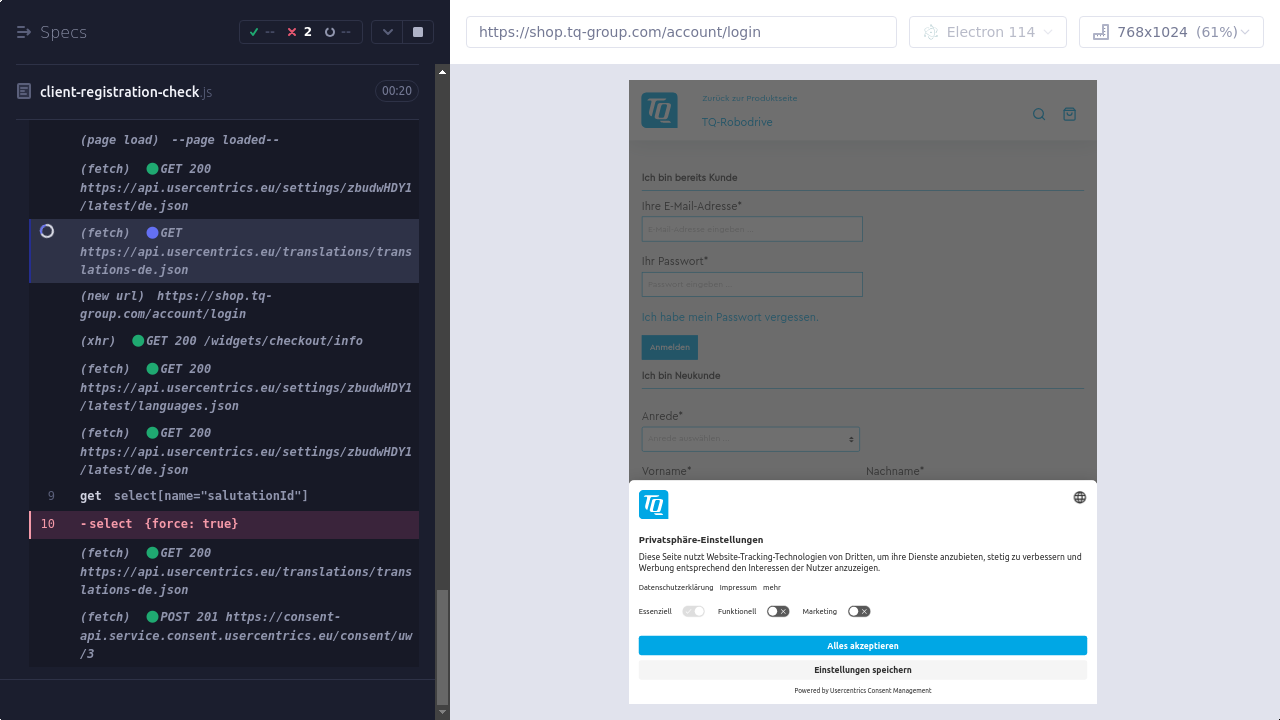Click the URL address field
Viewport: 1280px width, 720px height.
tap(681, 32)
